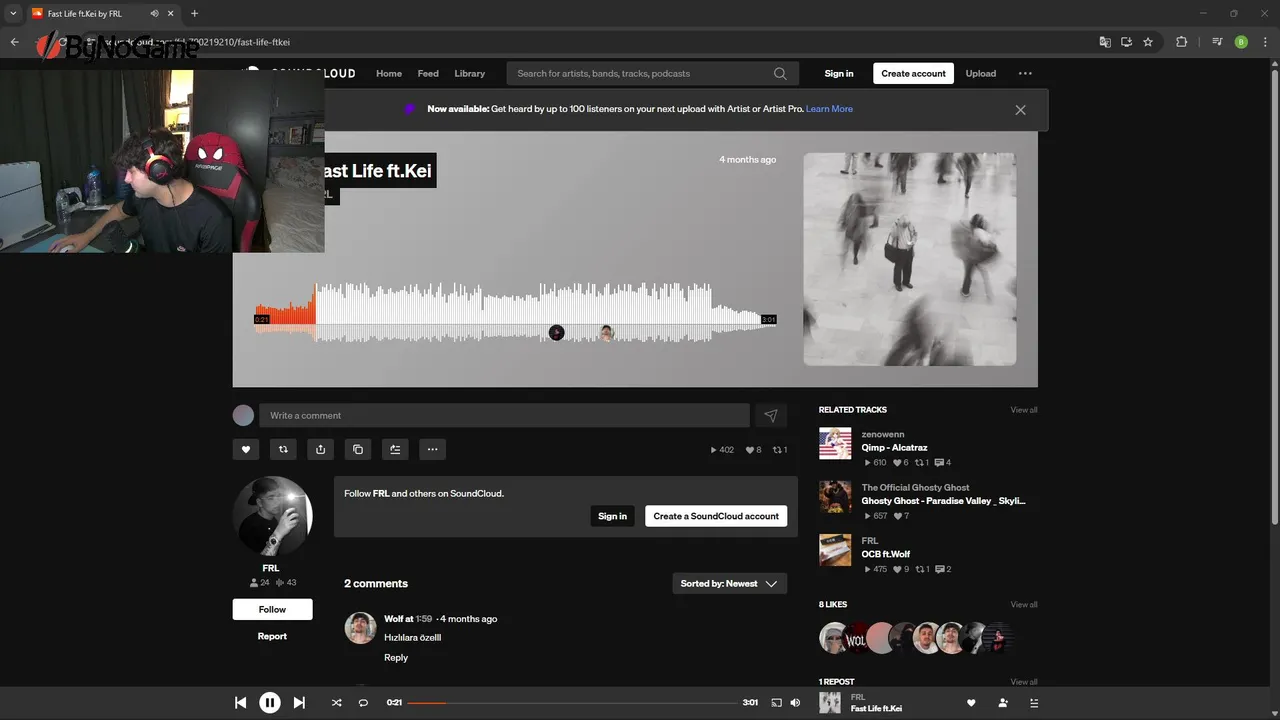Screen dimensions: 1280x720
Task: Mute the tab with its speaker icon
Action: pyautogui.click(x=155, y=14)
